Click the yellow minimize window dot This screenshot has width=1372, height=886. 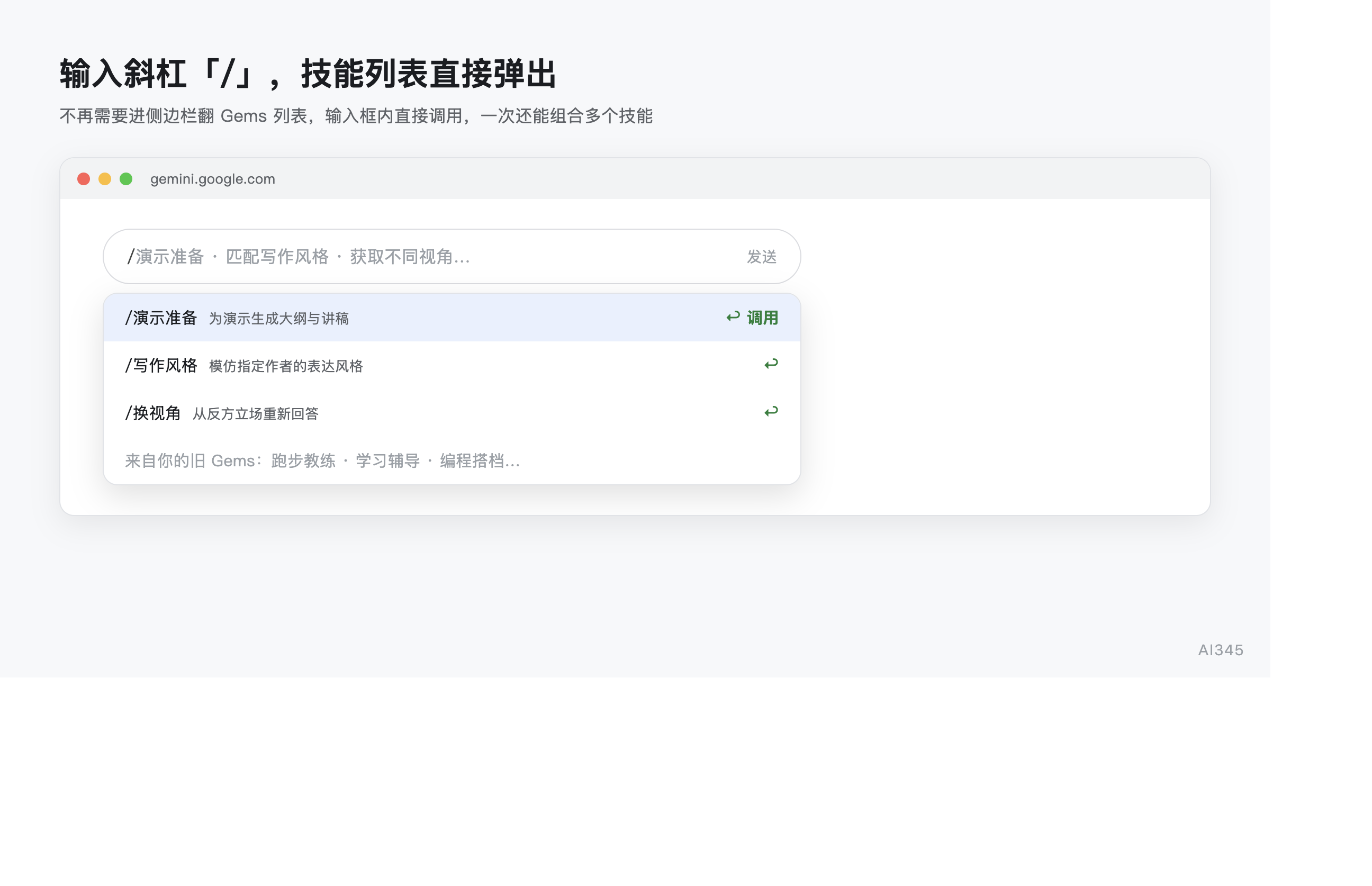[105, 179]
